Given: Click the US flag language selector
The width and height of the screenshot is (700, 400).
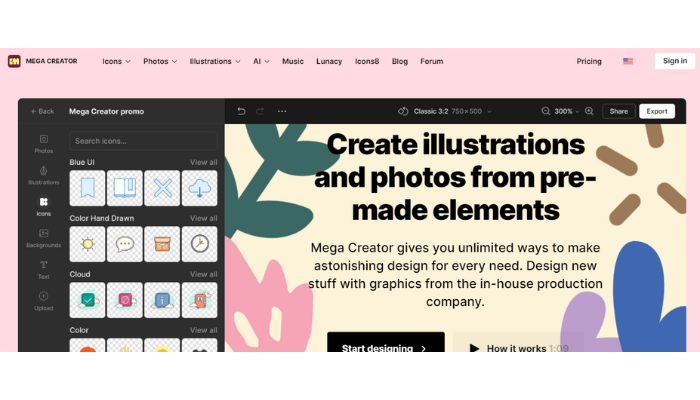Looking at the screenshot, I should click(x=628, y=61).
